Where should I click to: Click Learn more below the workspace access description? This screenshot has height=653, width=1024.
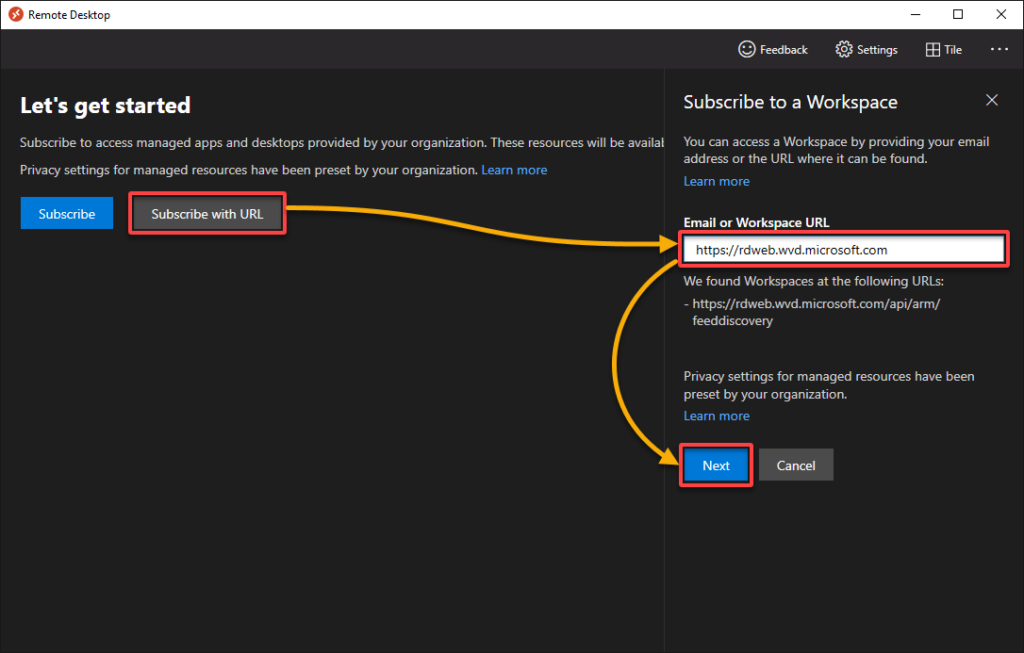coord(716,181)
